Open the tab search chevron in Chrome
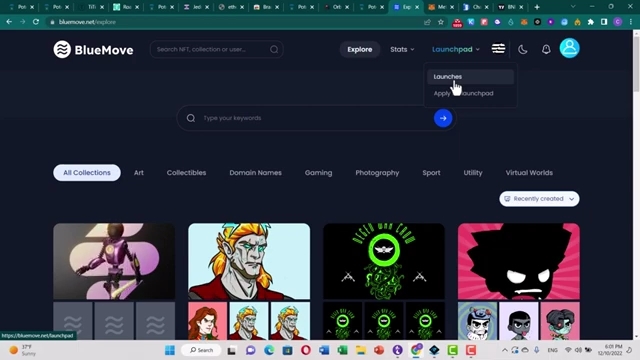Viewport: 640px width, 360px height. 573,7
